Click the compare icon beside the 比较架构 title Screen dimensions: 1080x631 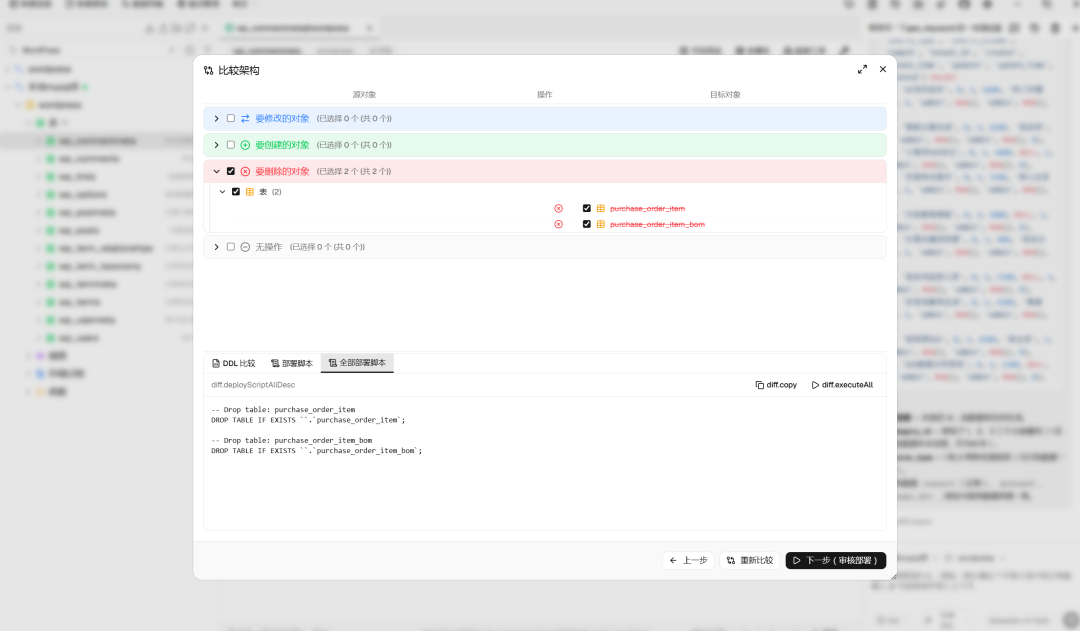pos(209,70)
